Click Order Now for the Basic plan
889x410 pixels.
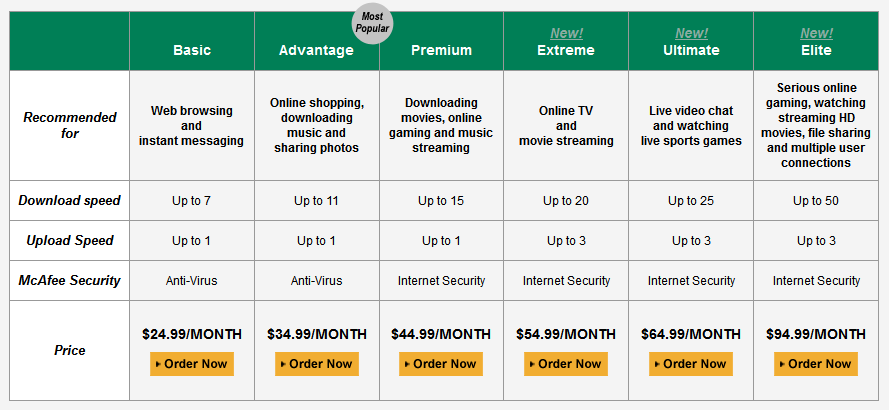click(x=191, y=364)
